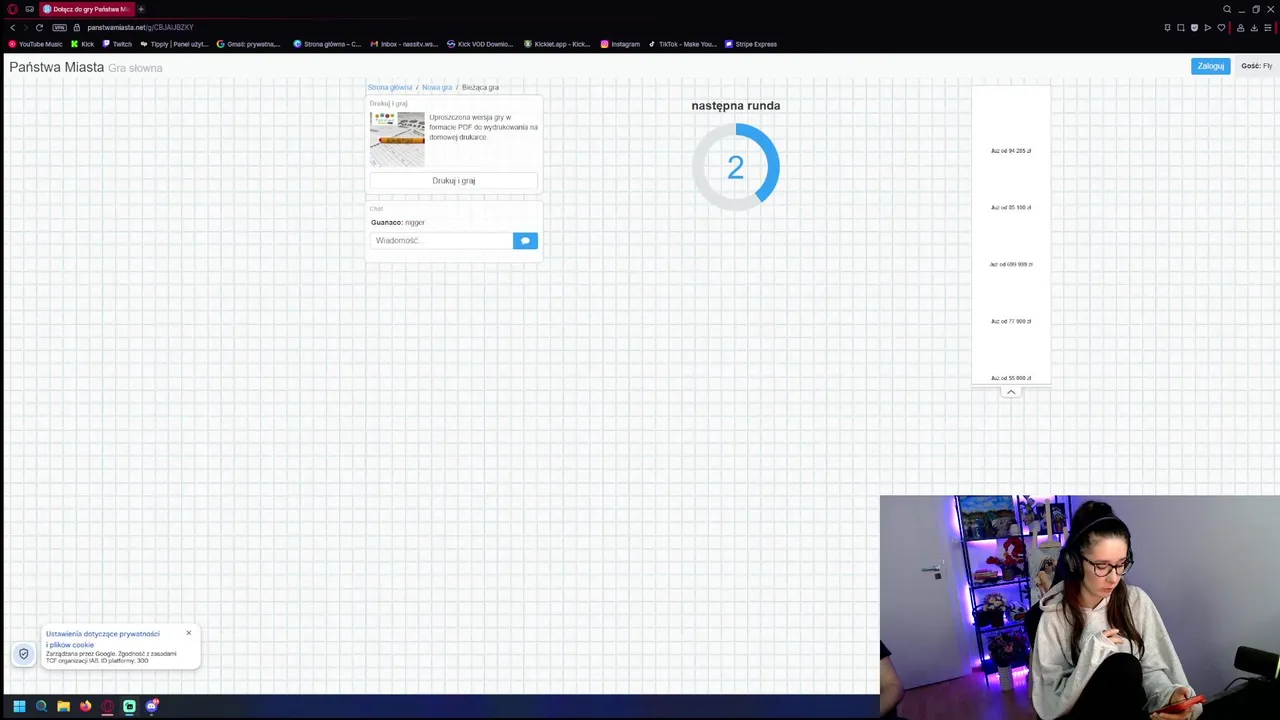Viewport: 1280px width, 720px height.
Task: Open the Instagram bookmark
Action: click(620, 44)
